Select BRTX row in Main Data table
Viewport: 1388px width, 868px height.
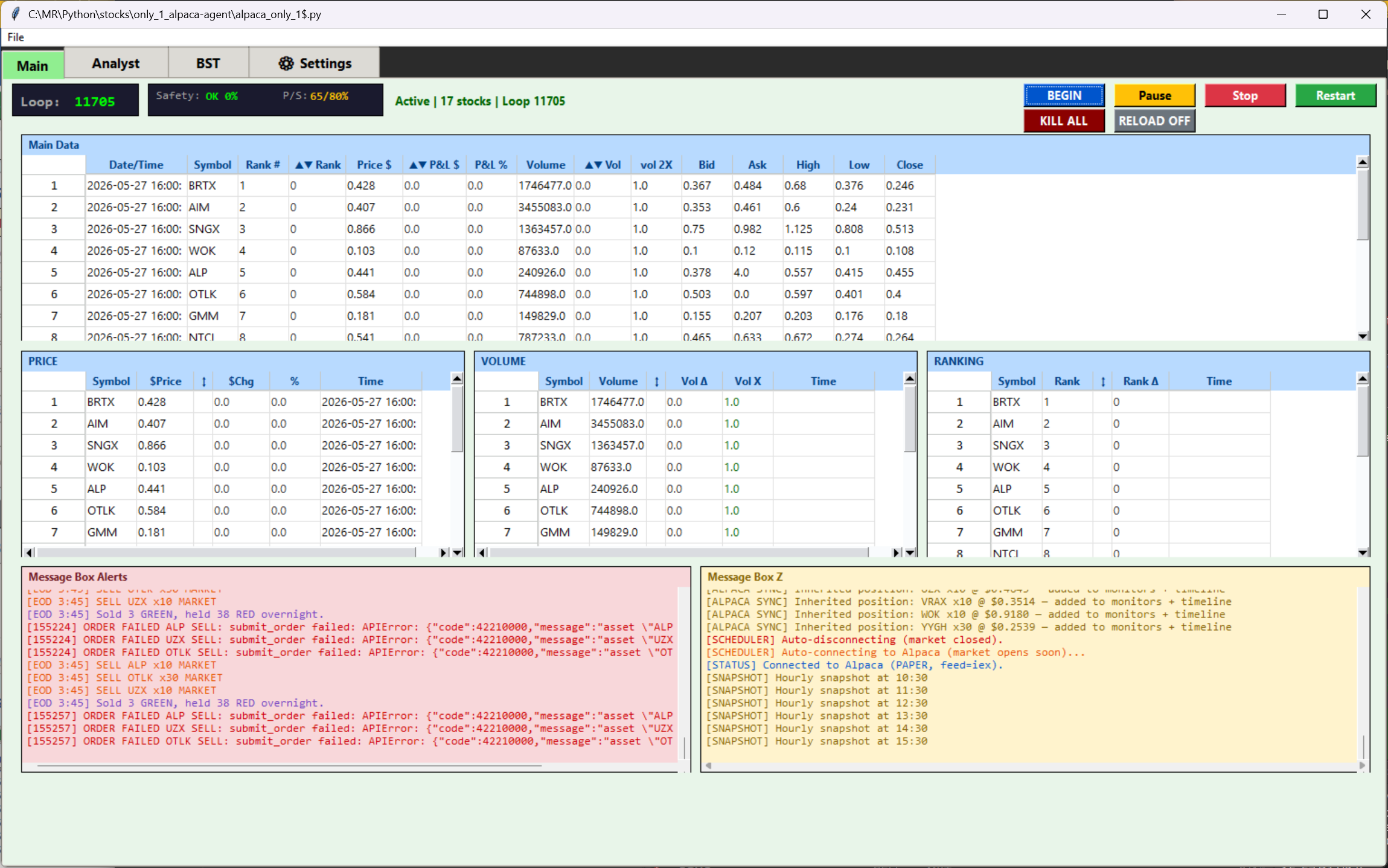click(478, 185)
